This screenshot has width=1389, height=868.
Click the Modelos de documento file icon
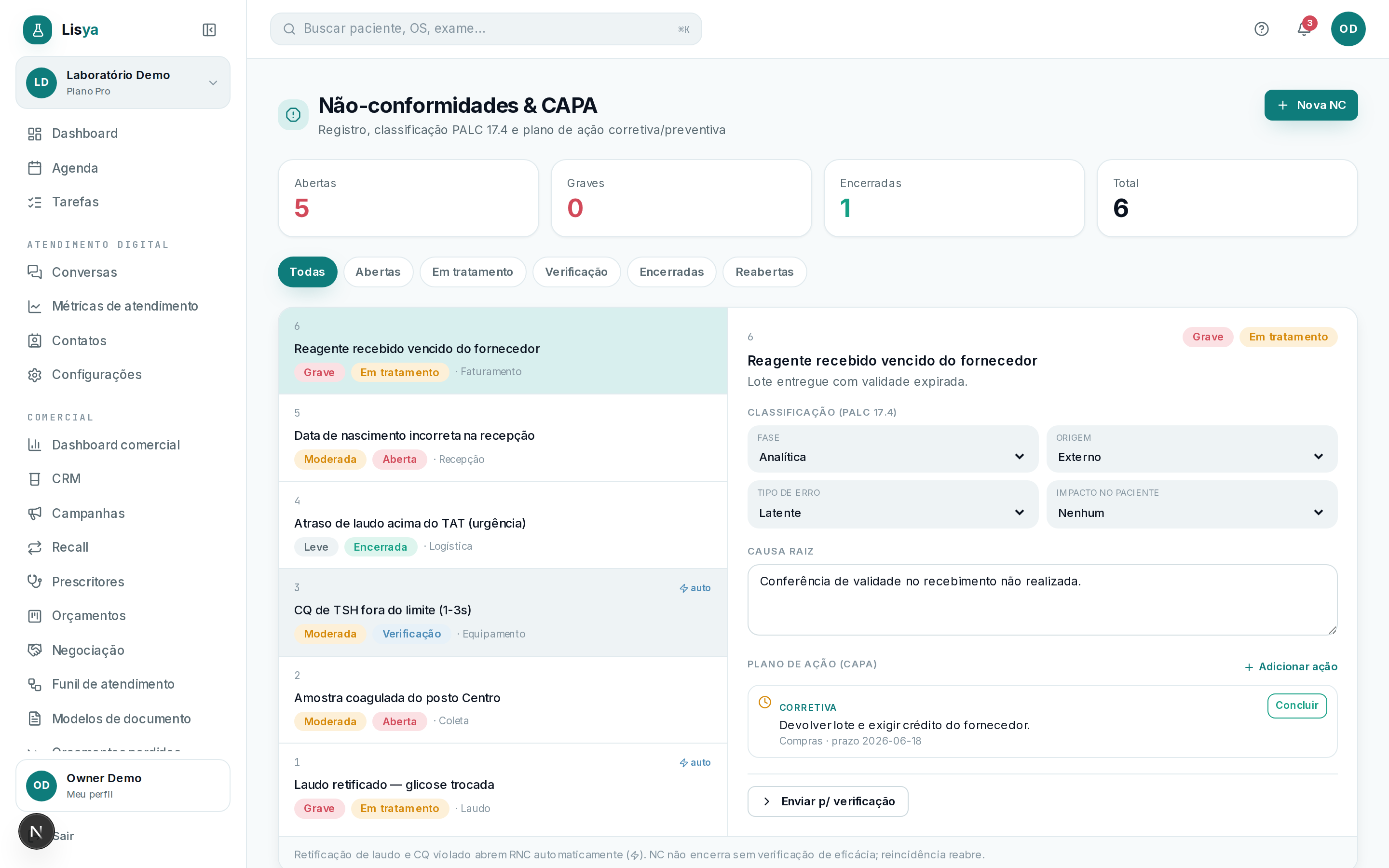coord(34,718)
